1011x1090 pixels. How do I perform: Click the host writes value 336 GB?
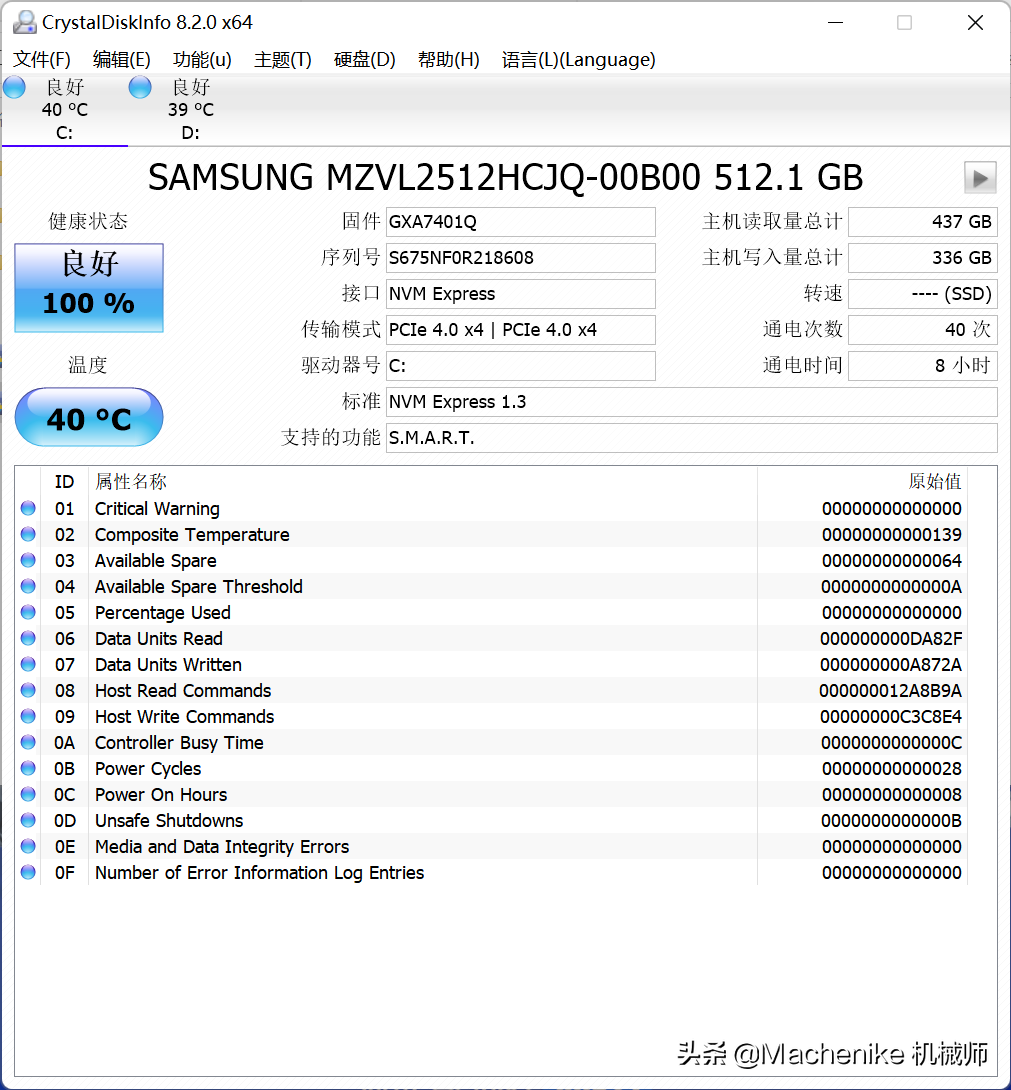[923, 258]
